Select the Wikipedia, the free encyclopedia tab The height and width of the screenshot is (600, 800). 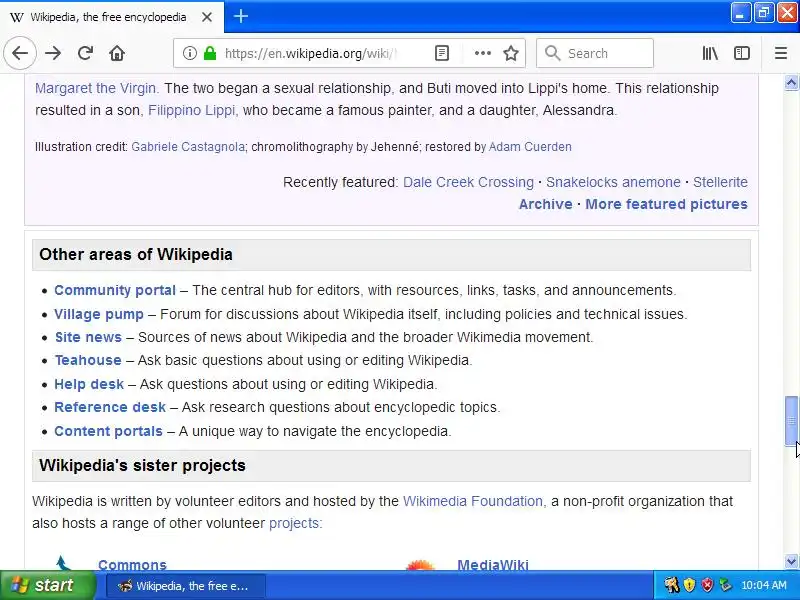click(111, 17)
